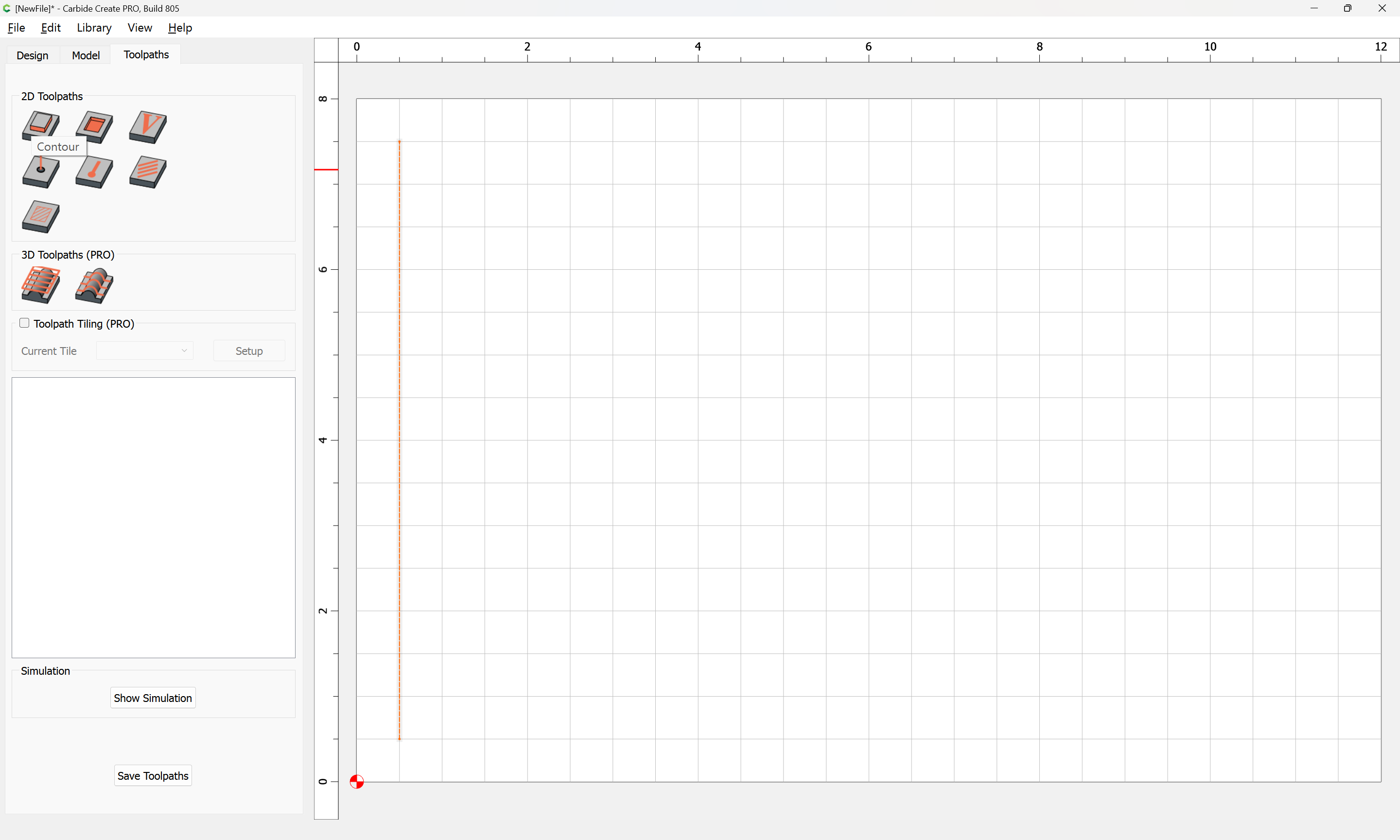Select the Texture toolpath icon with striped lines

coord(148,172)
